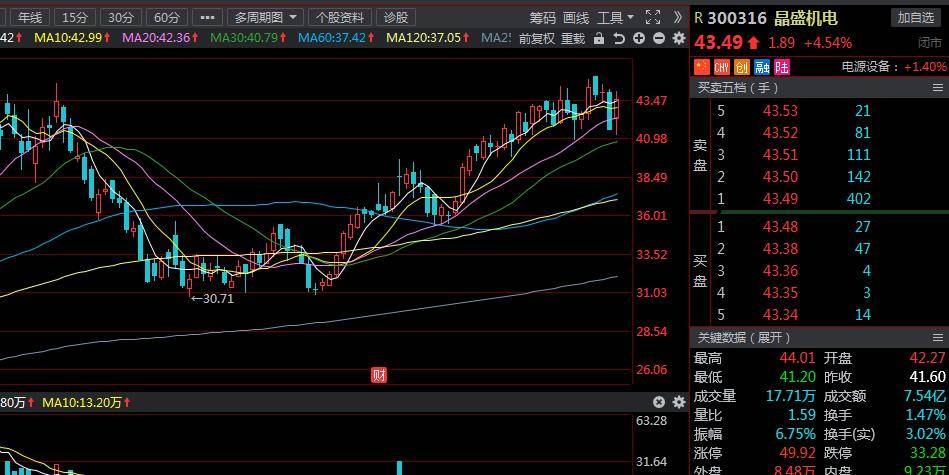The width and height of the screenshot is (949, 475).
Task: Zoom in with the plus icon
Action: coord(640,38)
